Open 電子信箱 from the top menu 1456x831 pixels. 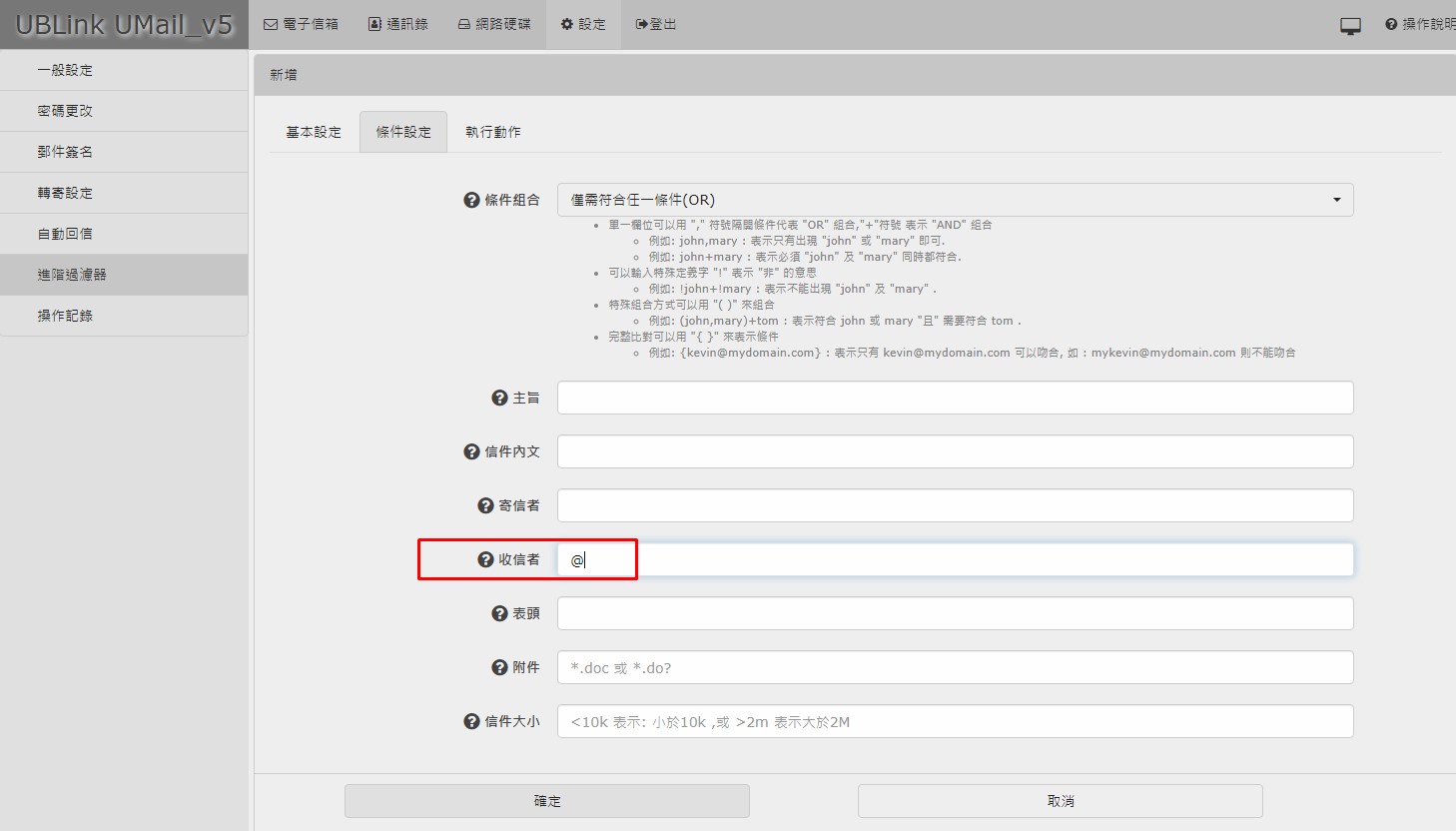302,24
